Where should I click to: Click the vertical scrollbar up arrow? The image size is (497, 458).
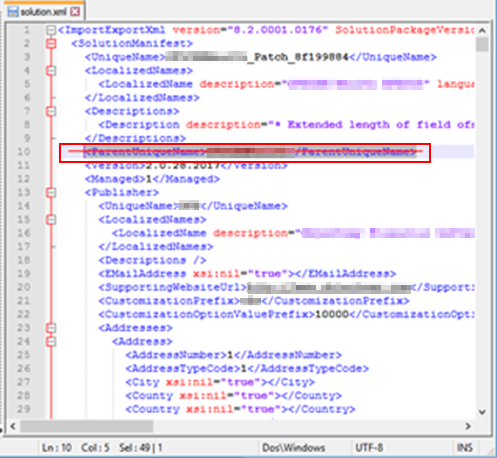point(482,31)
